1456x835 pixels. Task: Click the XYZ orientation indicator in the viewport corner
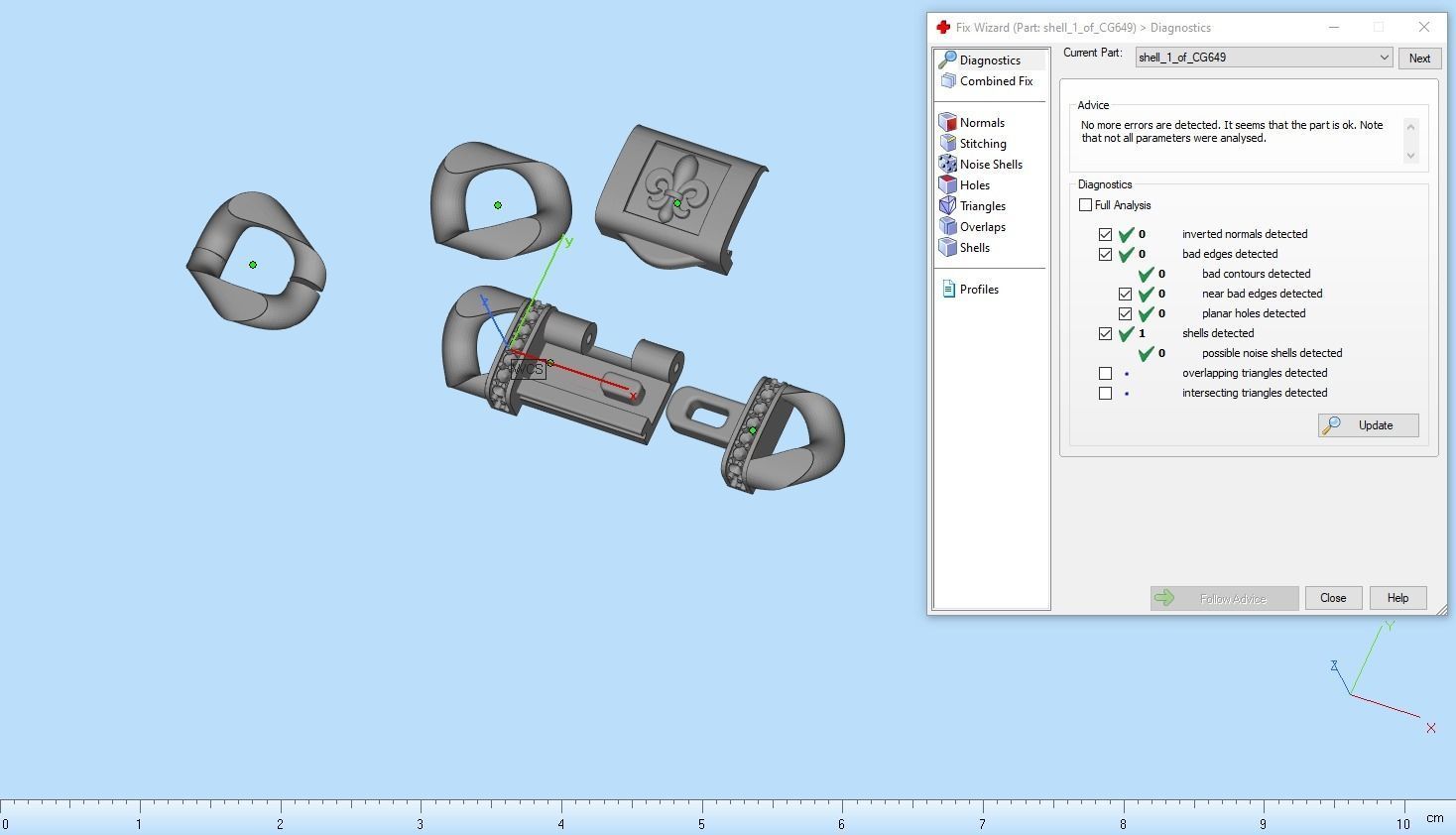click(1383, 677)
